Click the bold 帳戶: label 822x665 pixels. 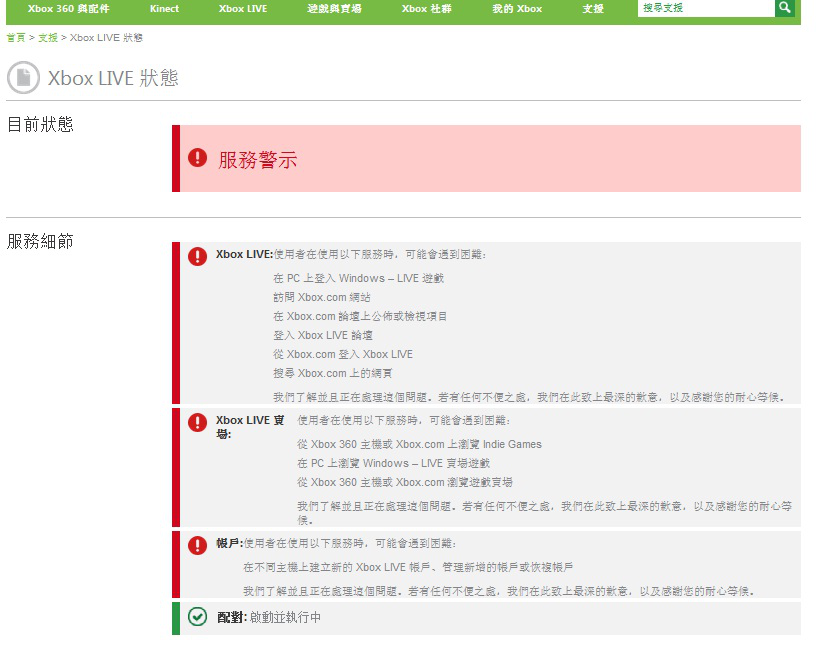(230, 543)
